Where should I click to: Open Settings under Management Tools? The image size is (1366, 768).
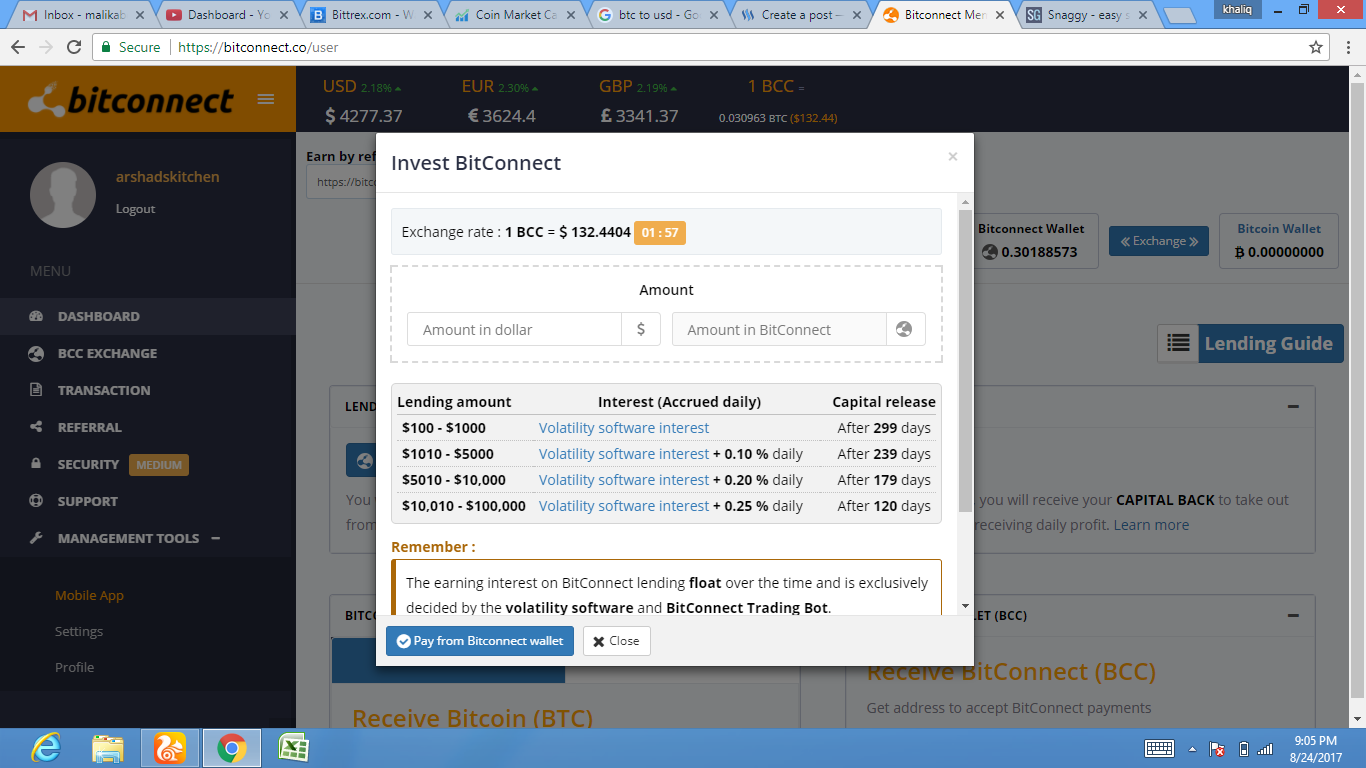[79, 631]
